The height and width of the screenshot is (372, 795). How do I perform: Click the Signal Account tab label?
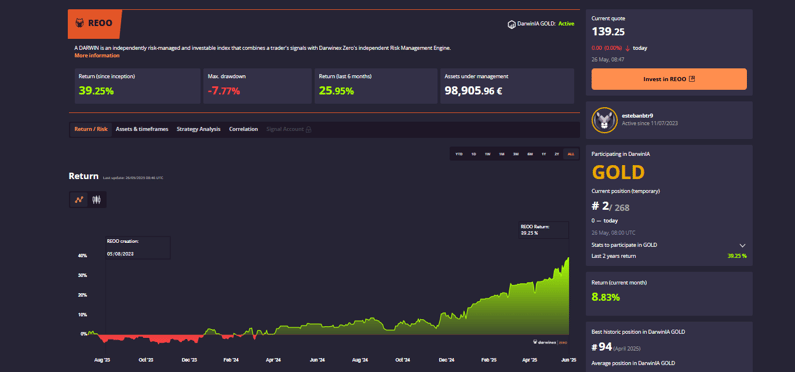pos(285,129)
